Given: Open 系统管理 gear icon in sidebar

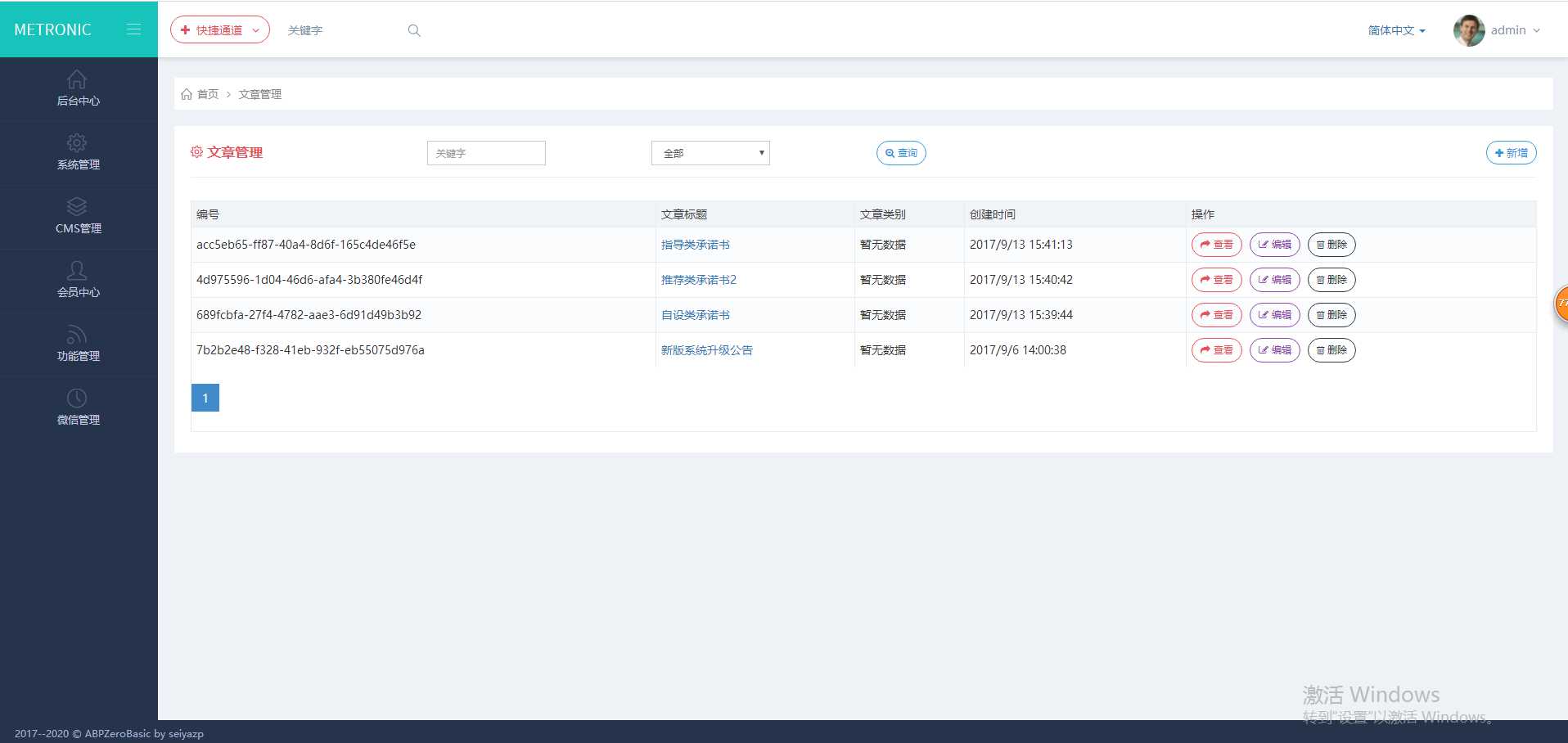Looking at the screenshot, I should click(77, 142).
